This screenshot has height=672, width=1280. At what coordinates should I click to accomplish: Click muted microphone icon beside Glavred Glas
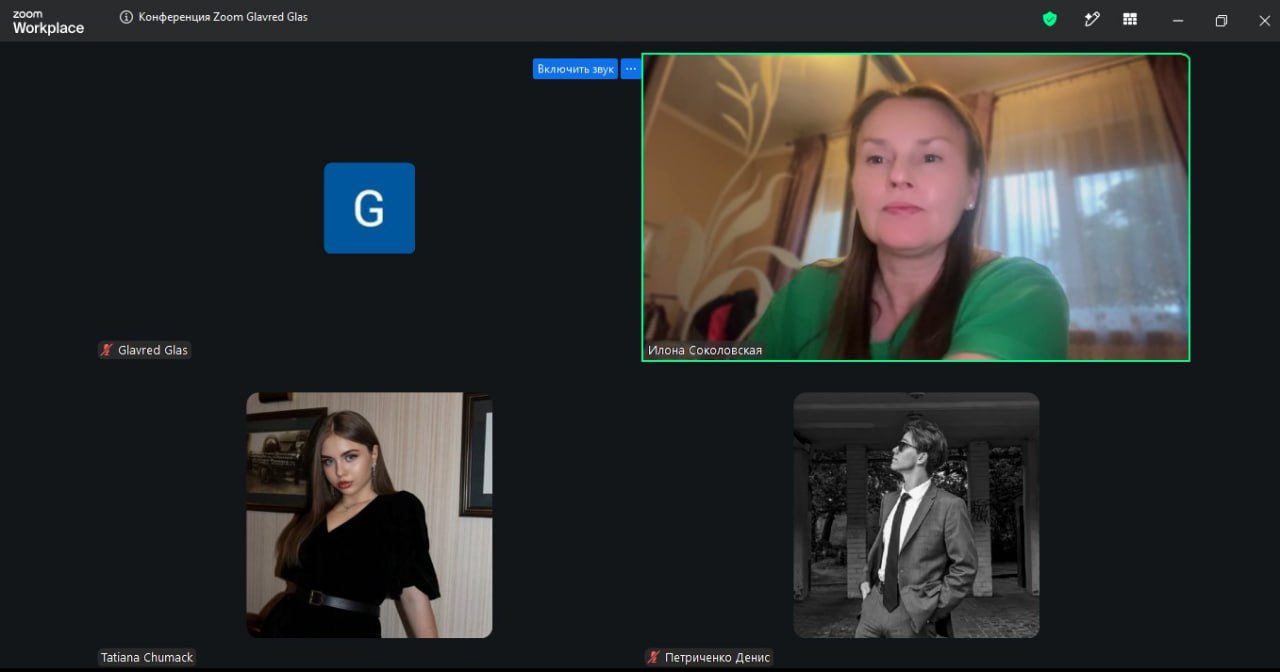pyautogui.click(x=106, y=350)
